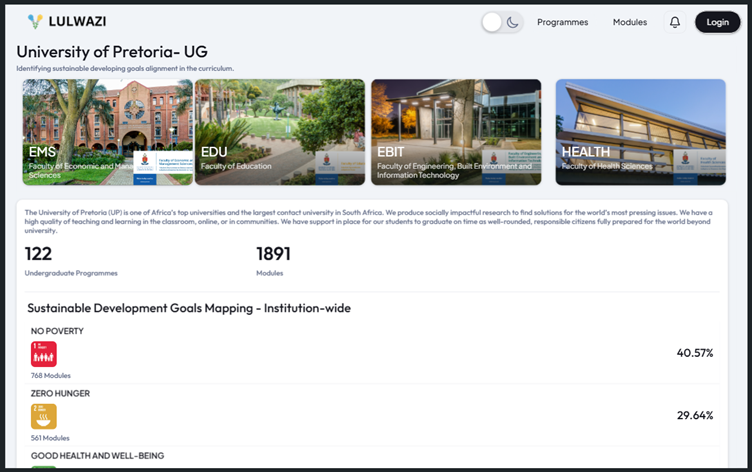Click the No Poverty SDG 1 icon
This screenshot has width=752, height=472.
pyautogui.click(x=44, y=354)
